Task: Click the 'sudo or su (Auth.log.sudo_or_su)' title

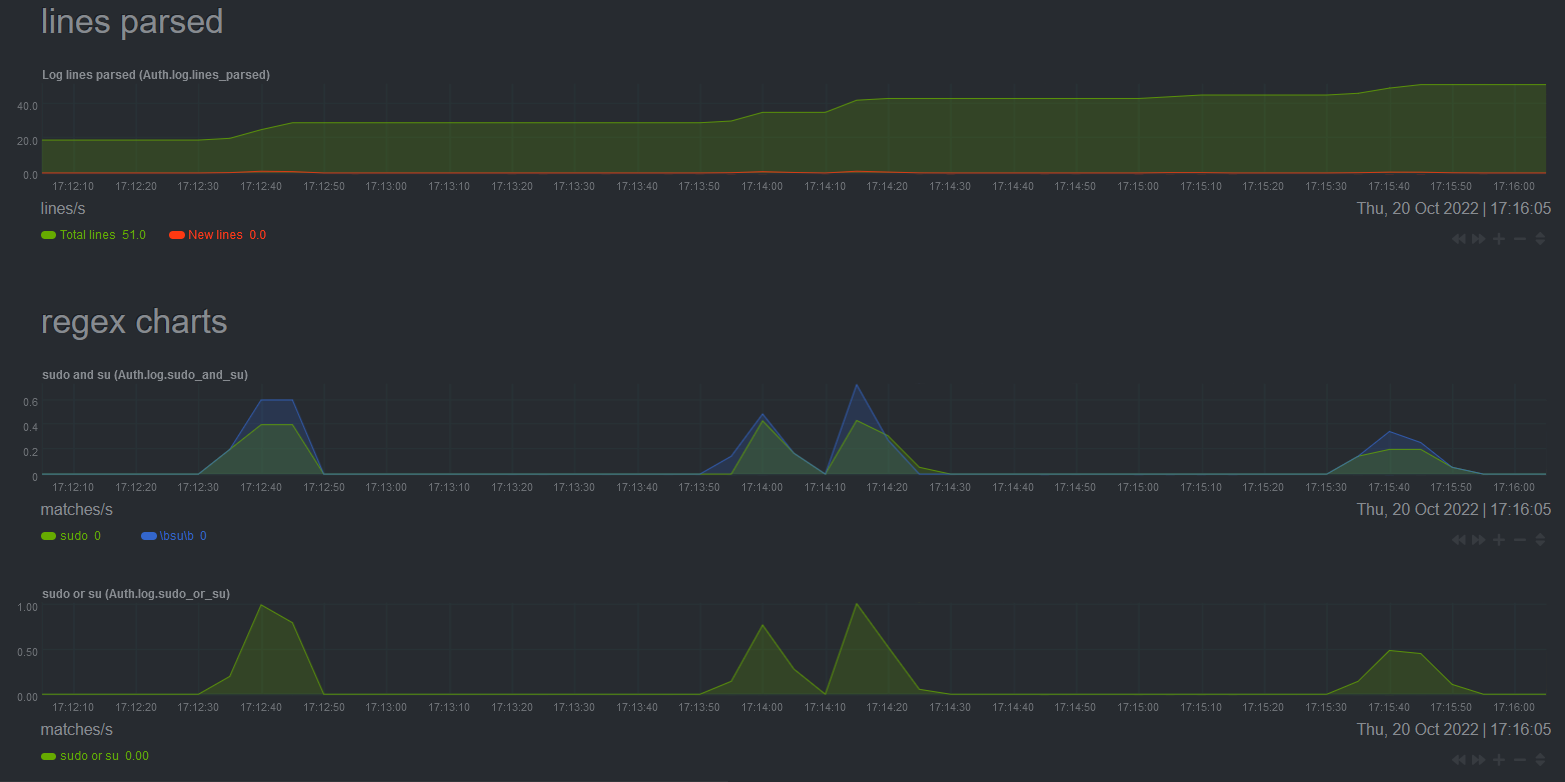Action: [x=136, y=594]
